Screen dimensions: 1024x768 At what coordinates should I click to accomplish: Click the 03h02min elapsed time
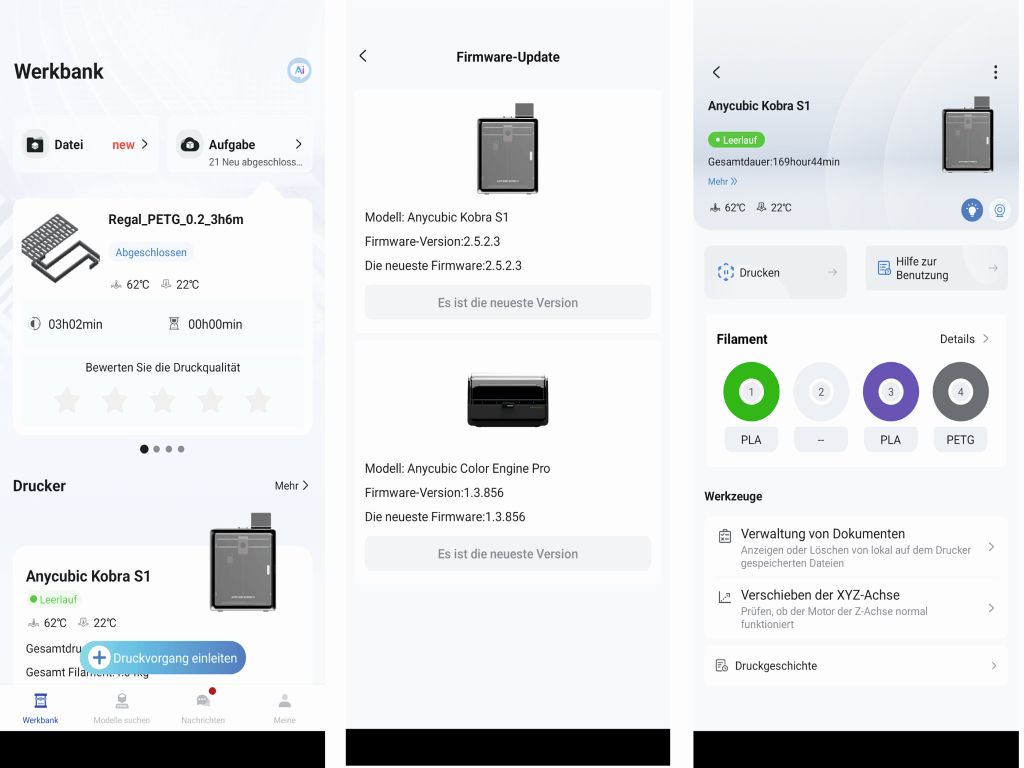click(75, 324)
